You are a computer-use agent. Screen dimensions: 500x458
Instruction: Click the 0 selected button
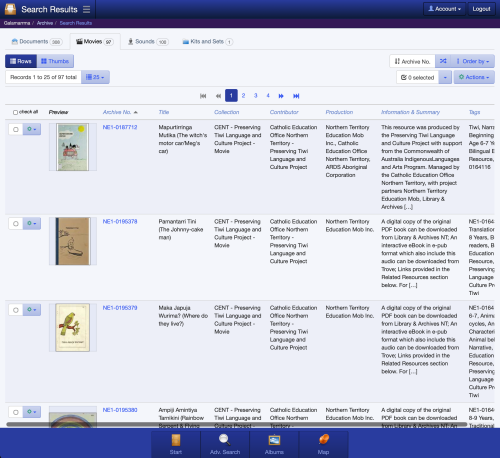(x=417, y=77)
